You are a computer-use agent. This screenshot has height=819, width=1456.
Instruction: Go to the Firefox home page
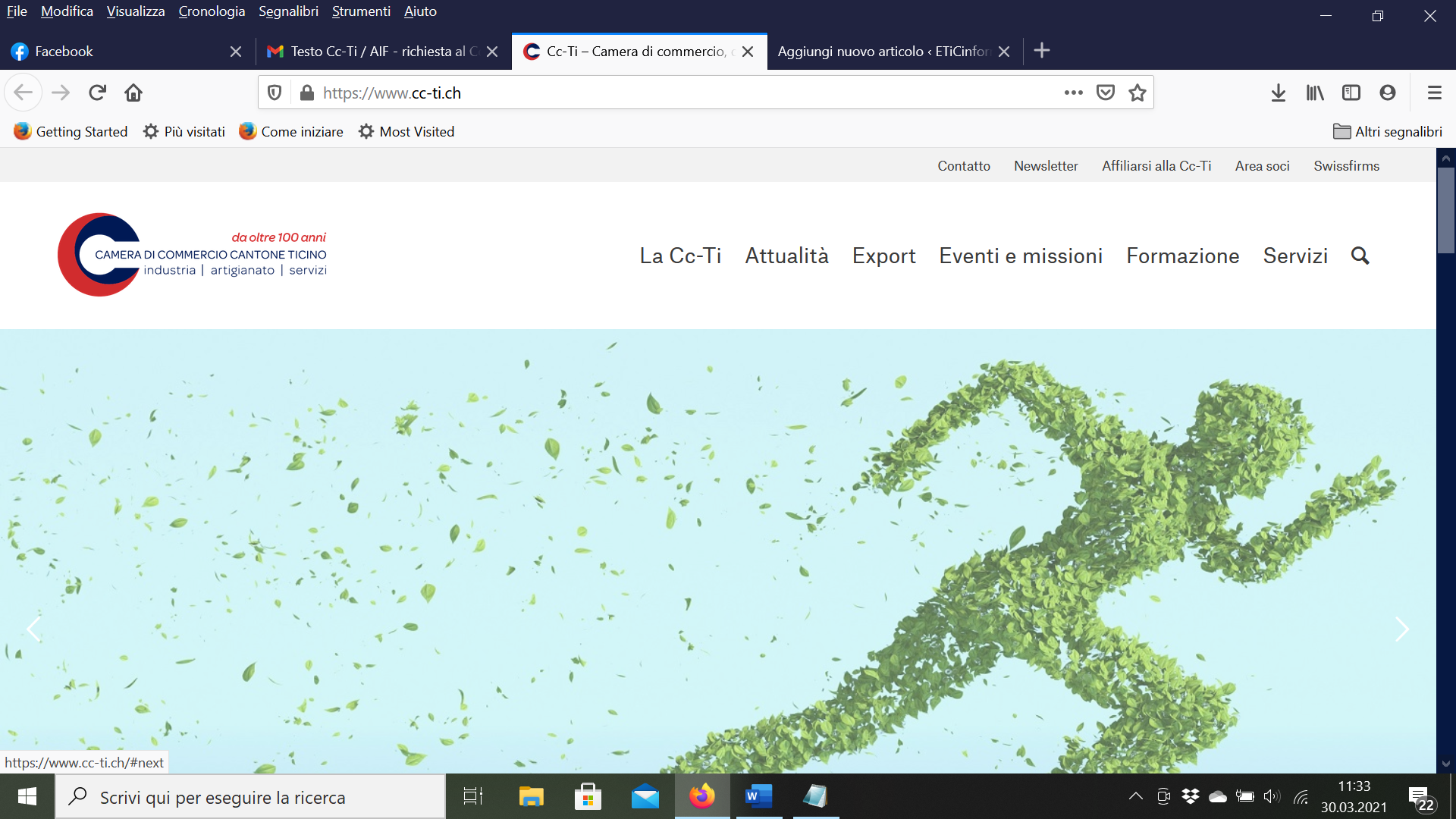[x=133, y=93]
